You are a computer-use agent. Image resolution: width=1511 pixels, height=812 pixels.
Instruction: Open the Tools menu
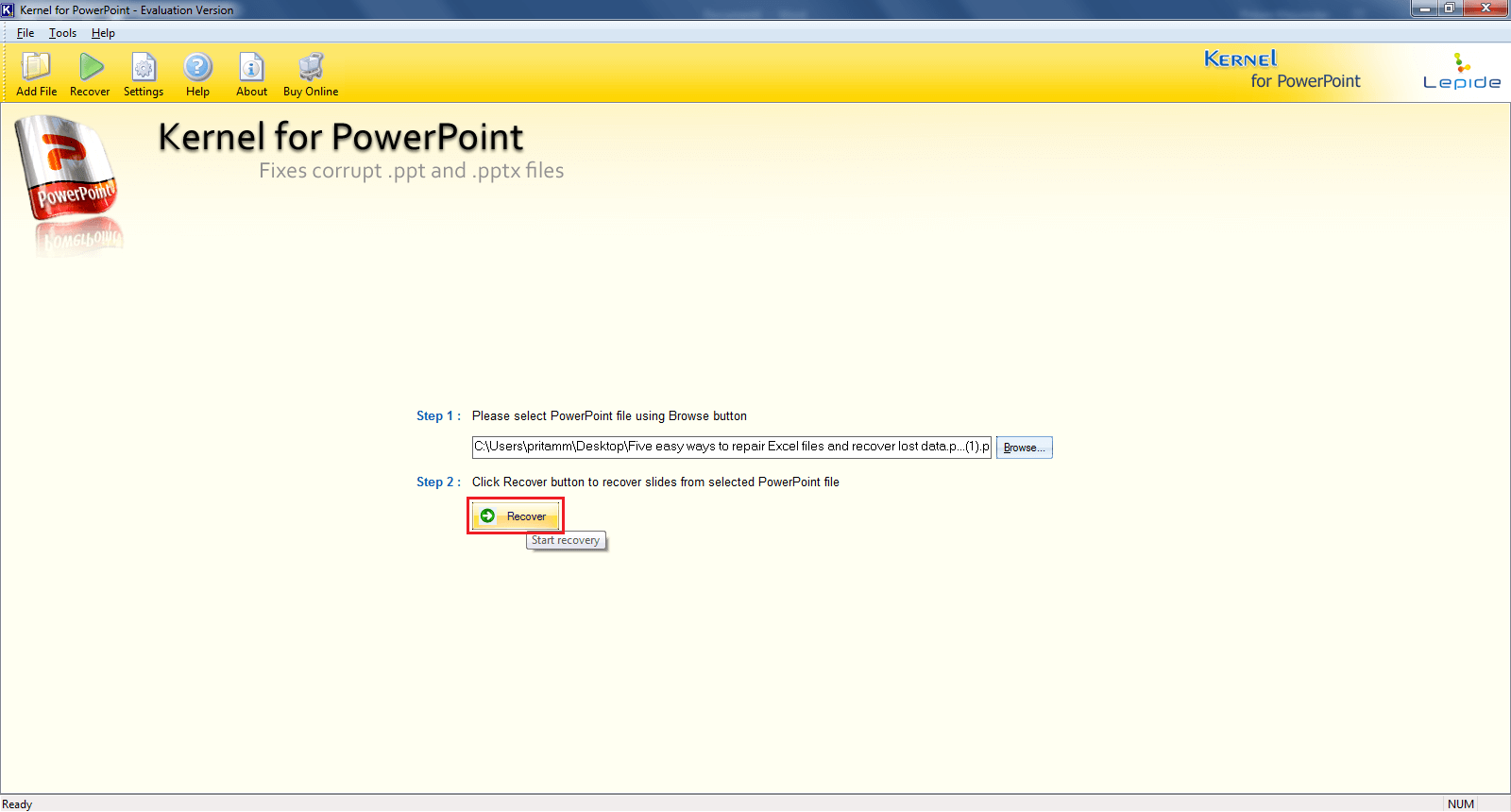click(x=63, y=33)
